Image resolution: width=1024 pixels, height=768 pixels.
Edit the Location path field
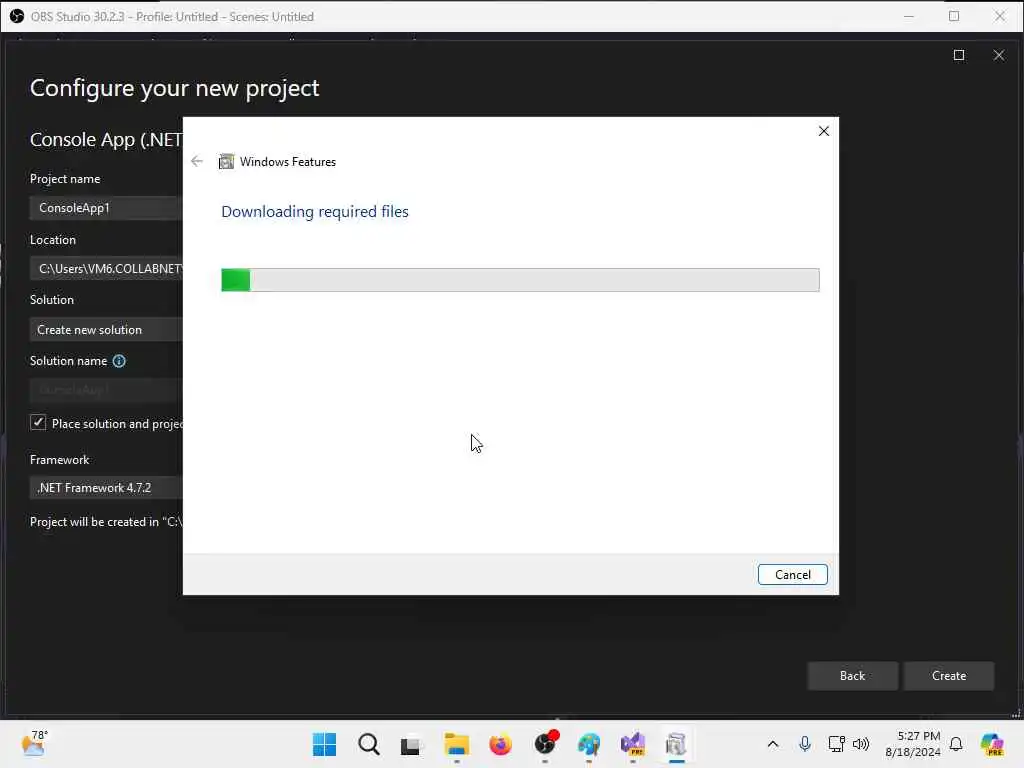point(106,268)
